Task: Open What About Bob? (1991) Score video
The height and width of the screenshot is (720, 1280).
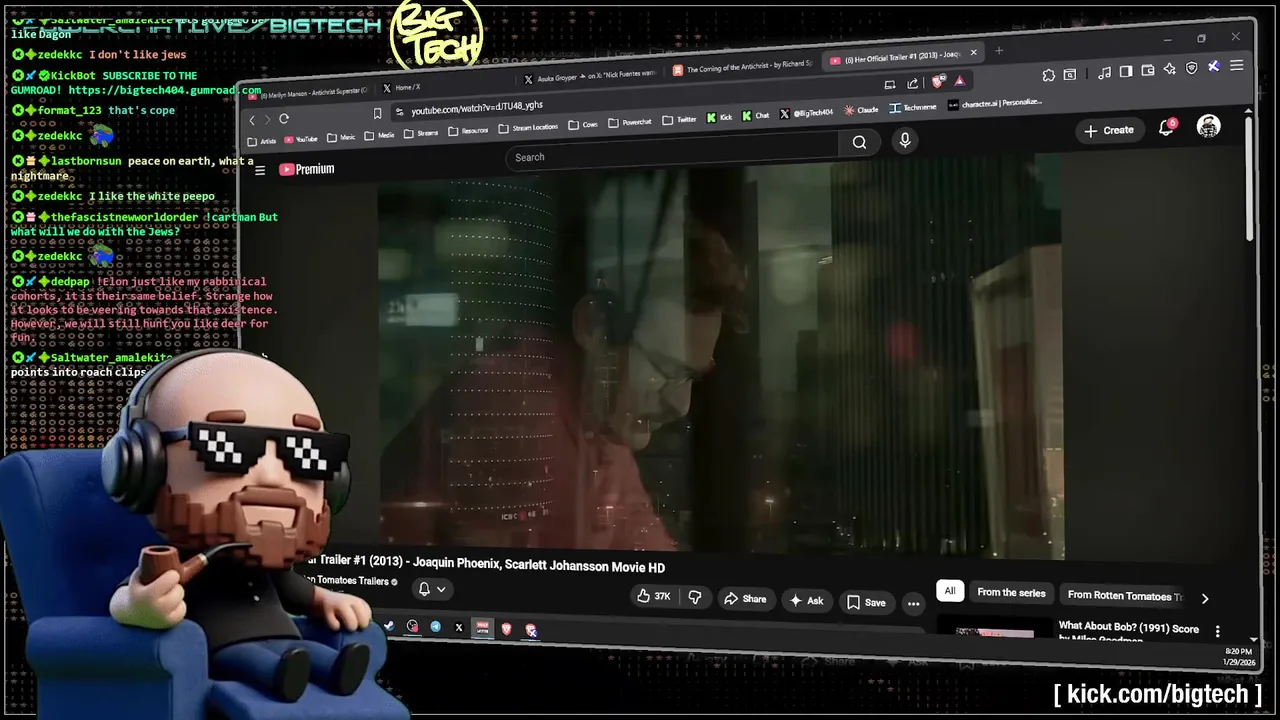Action: pos(1128,629)
